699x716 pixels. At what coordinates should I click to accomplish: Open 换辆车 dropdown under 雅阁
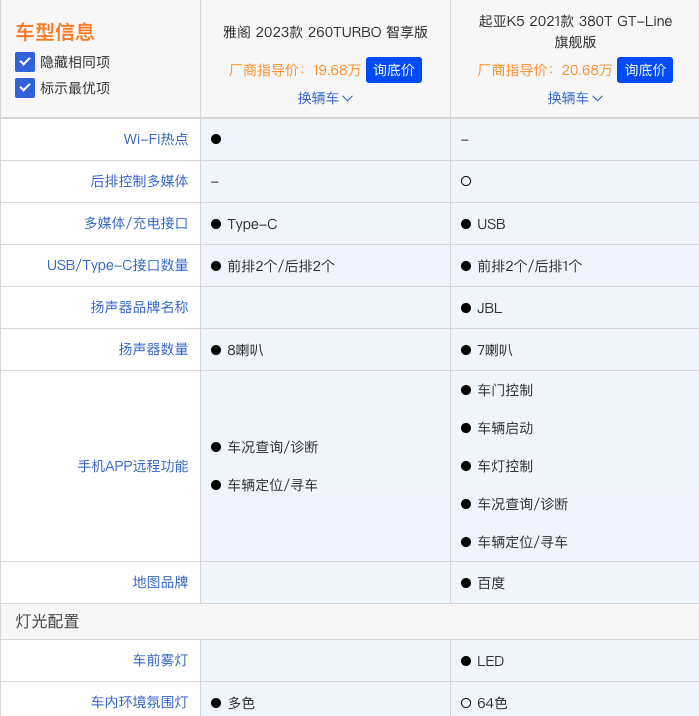325,98
